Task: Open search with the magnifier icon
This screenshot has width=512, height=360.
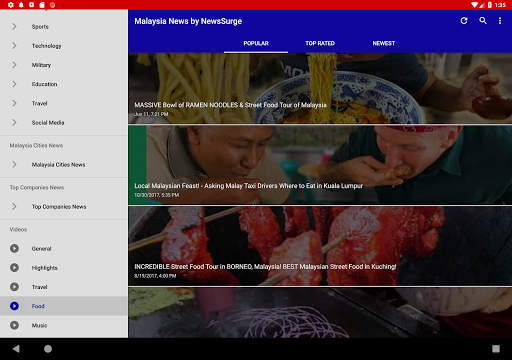Action: click(483, 21)
